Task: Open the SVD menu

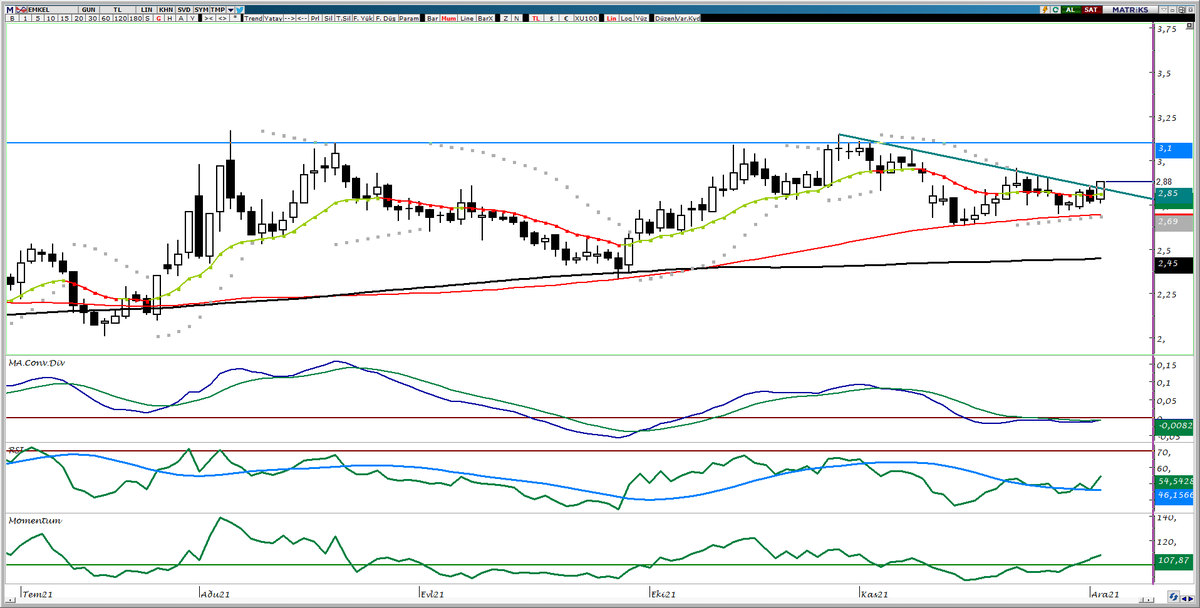Action: point(184,8)
